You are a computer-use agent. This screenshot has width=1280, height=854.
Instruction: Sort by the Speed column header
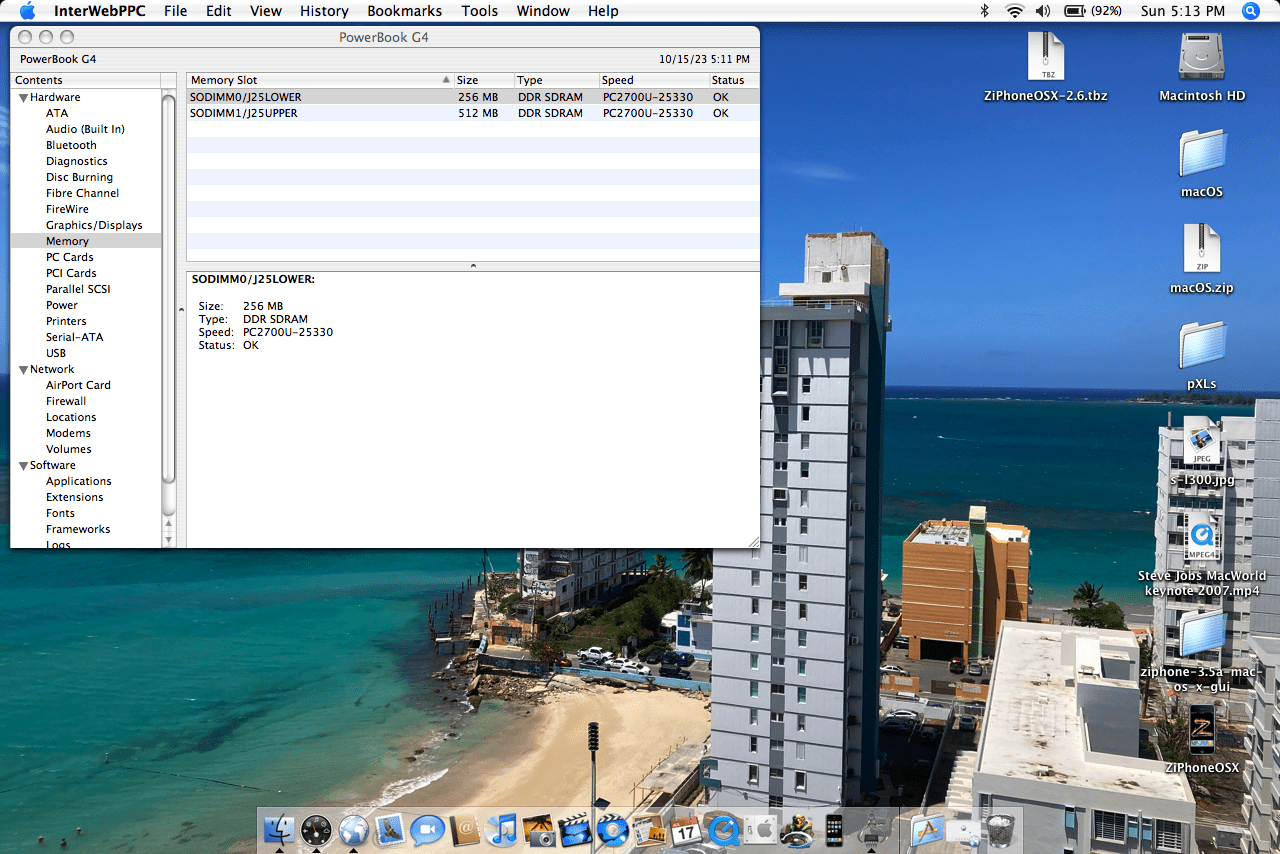coord(653,80)
